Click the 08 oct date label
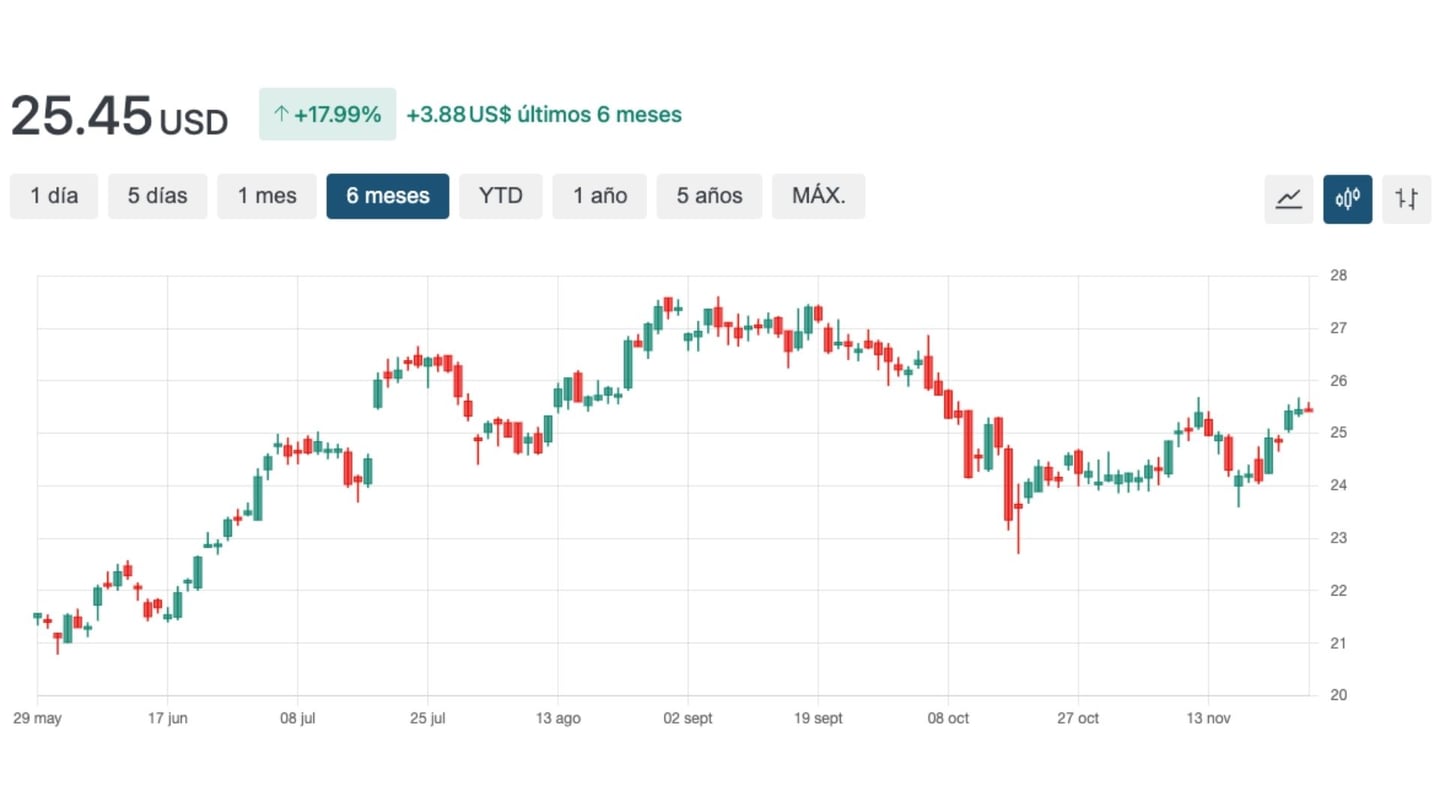Screen dimensions: 1440x810 (x=948, y=719)
